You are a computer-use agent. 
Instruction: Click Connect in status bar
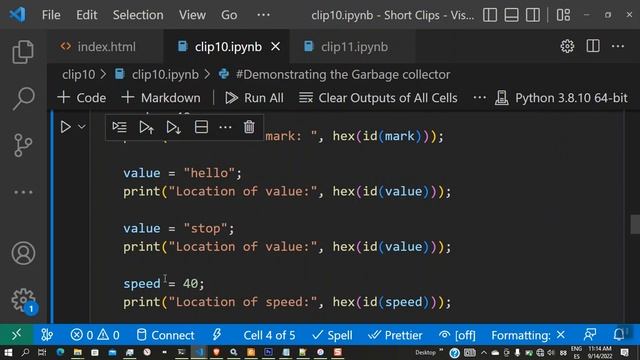click(x=165, y=335)
